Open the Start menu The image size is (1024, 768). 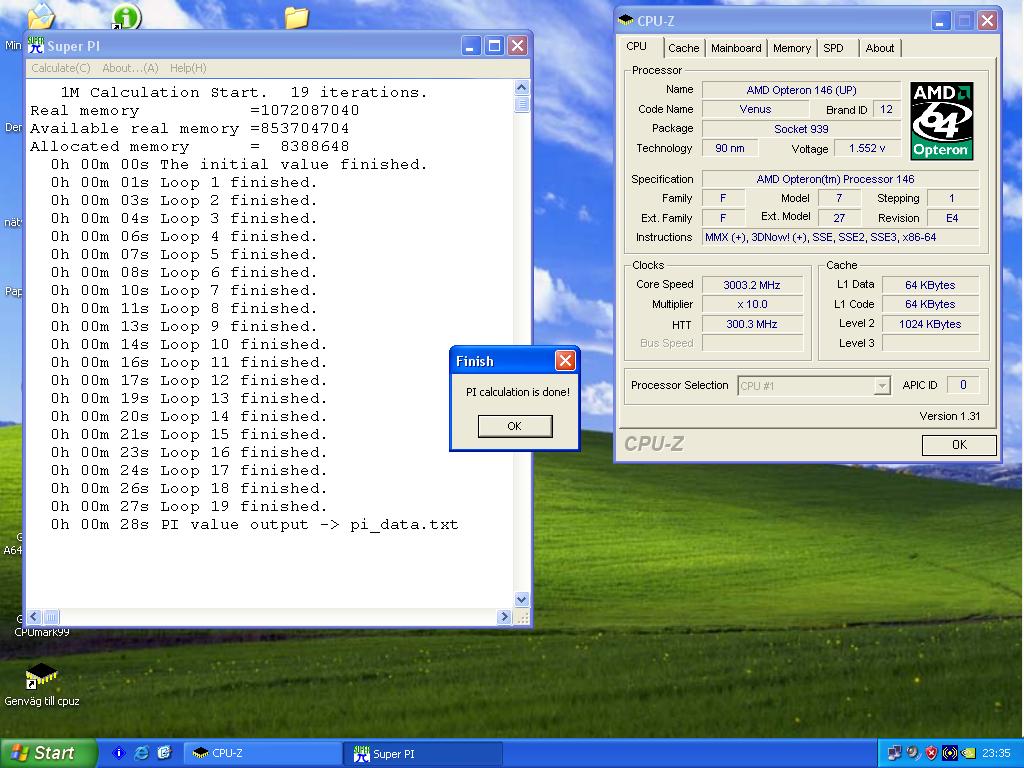(x=48, y=753)
